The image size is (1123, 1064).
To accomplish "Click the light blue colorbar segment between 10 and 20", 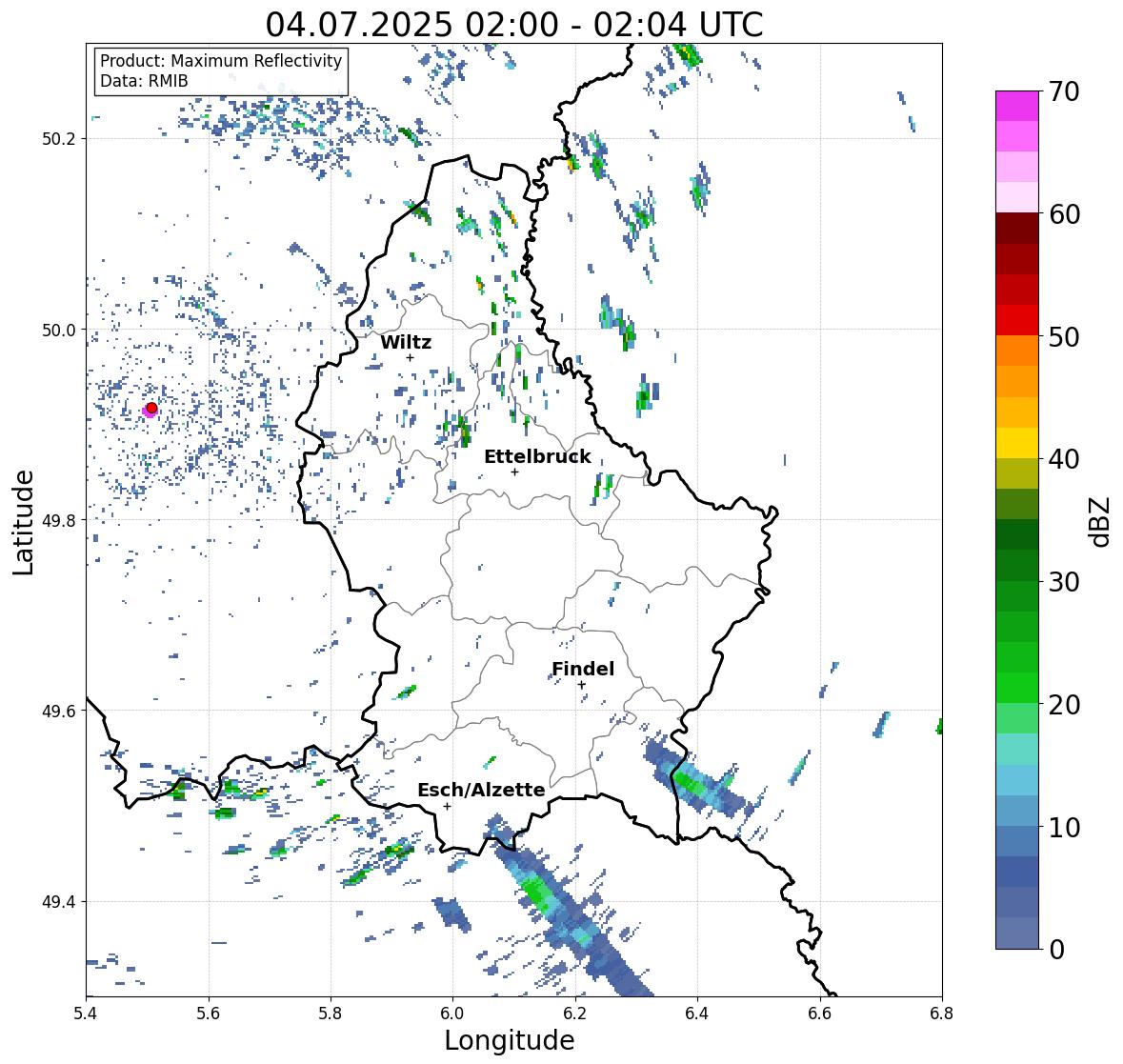I will pyautogui.click(x=1017, y=780).
